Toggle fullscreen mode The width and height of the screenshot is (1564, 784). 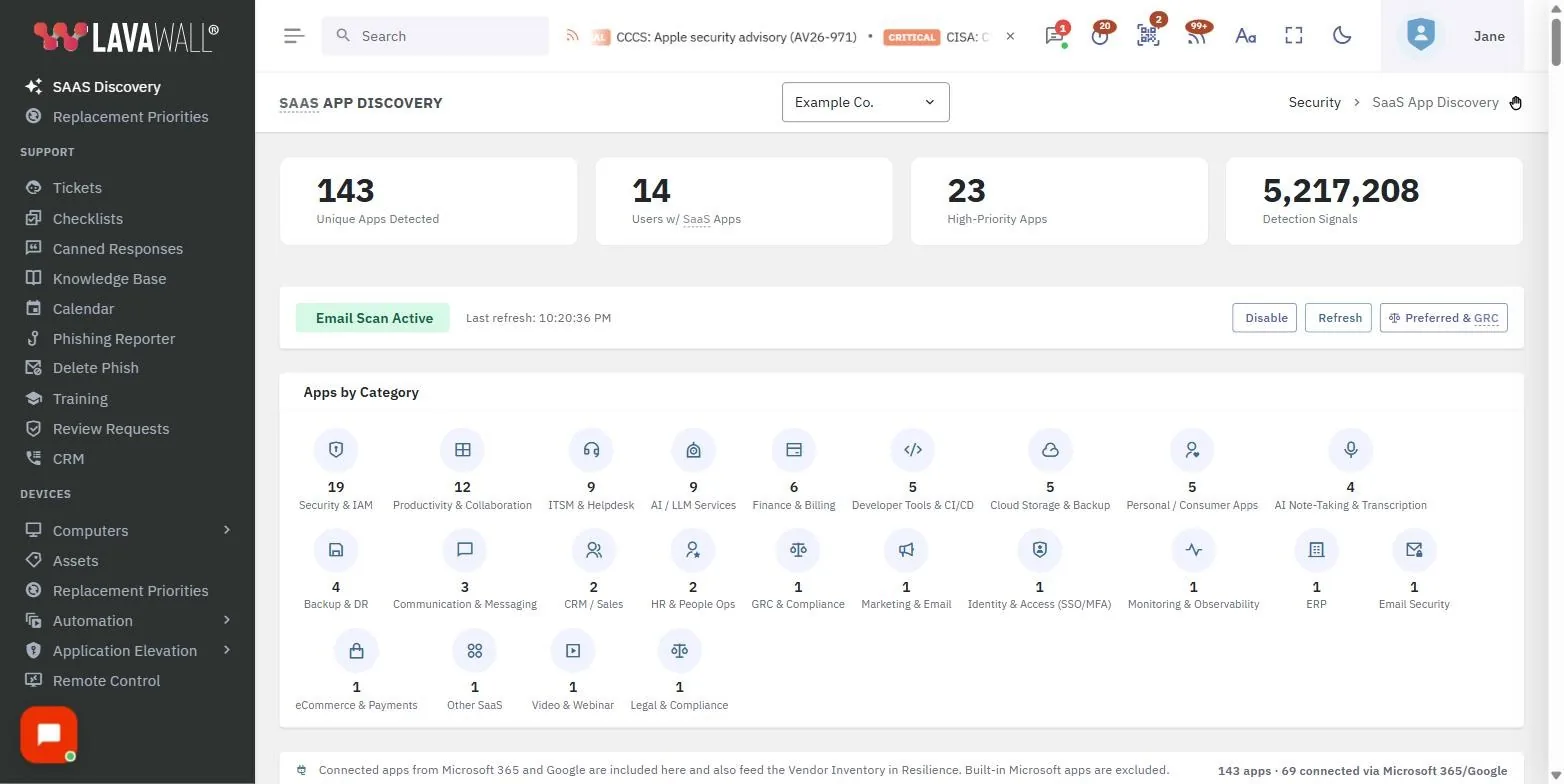pyautogui.click(x=1294, y=36)
